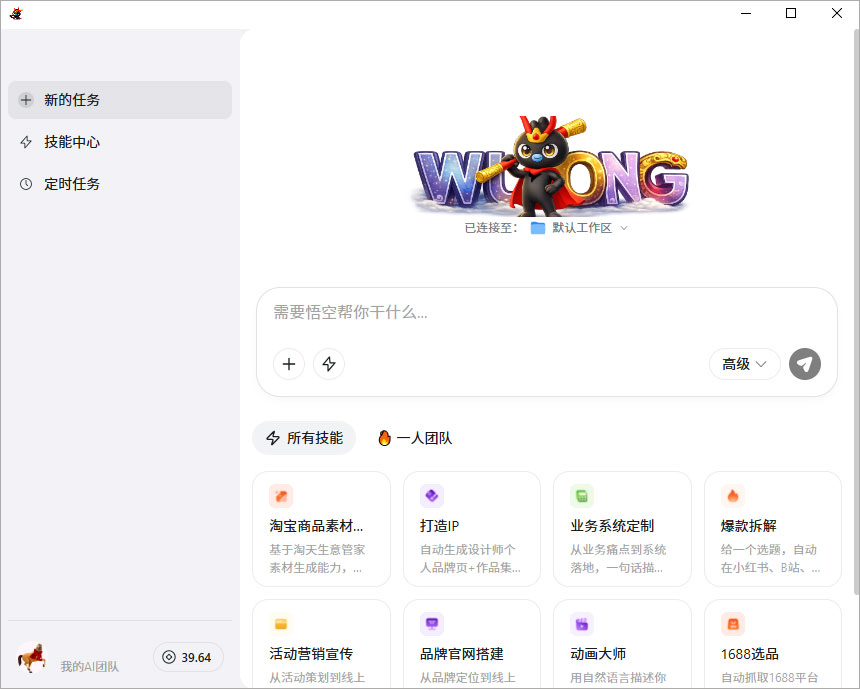The height and width of the screenshot is (689, 860).
Task: Click the red icon on 1688选品 card
Action: pos(733,624)
